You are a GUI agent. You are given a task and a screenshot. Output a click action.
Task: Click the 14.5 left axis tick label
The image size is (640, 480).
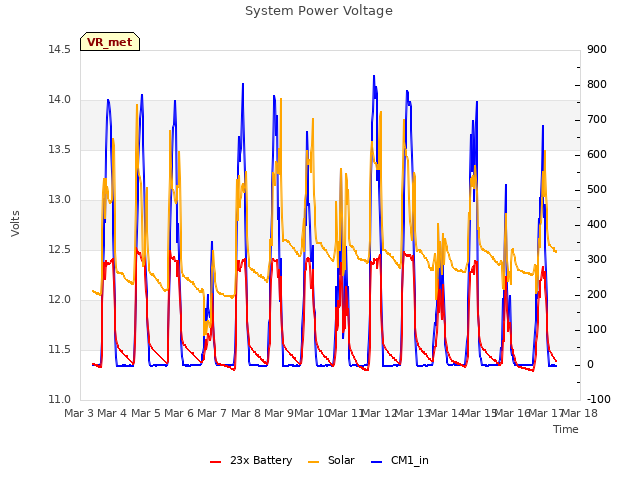tap(59, 49)
